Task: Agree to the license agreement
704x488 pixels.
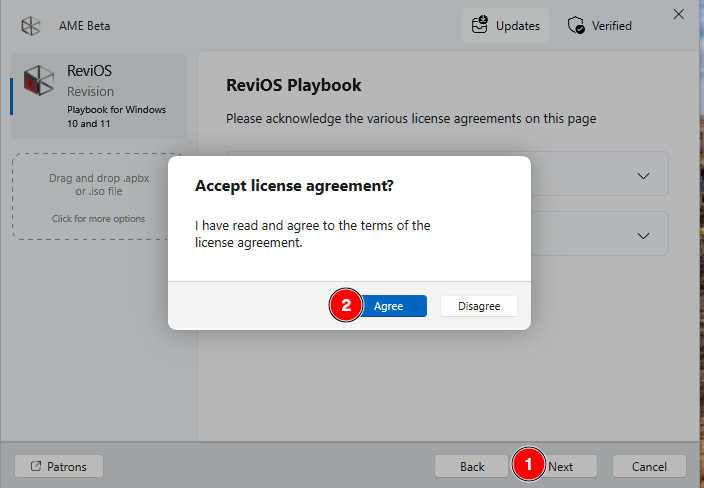Action: (389, 306)
